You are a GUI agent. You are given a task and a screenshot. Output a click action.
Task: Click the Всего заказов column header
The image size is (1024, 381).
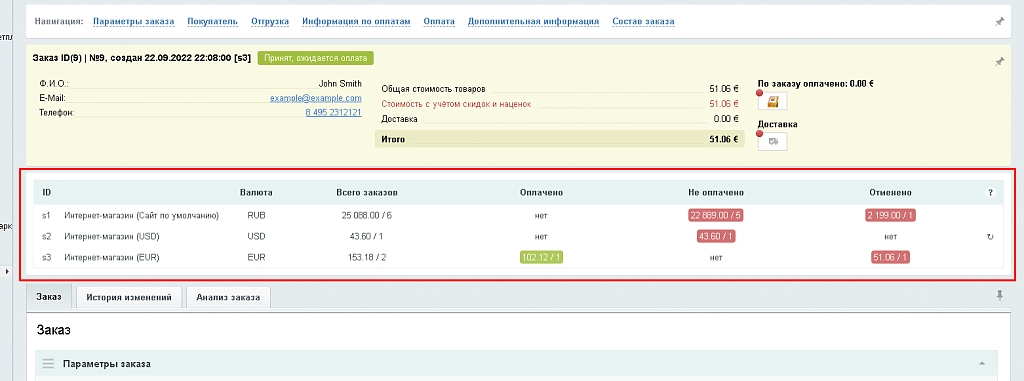[x=367, y=193]
